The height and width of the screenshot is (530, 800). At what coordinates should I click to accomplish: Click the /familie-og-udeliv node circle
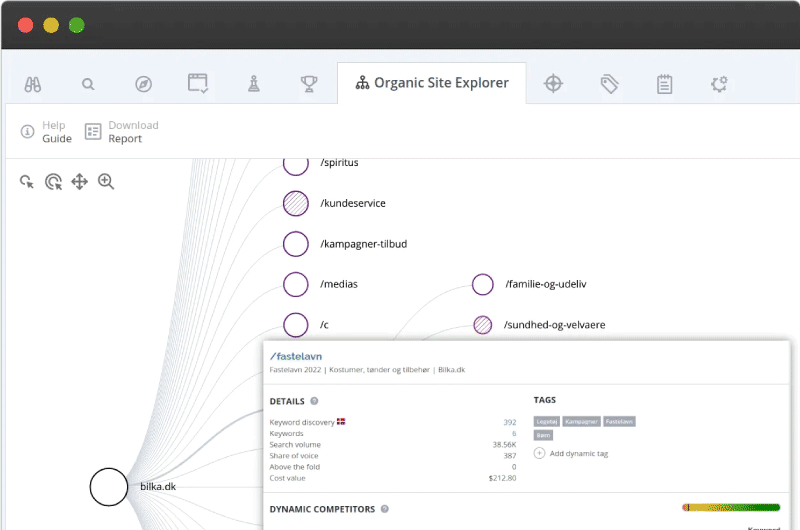(x=483, y=284)
